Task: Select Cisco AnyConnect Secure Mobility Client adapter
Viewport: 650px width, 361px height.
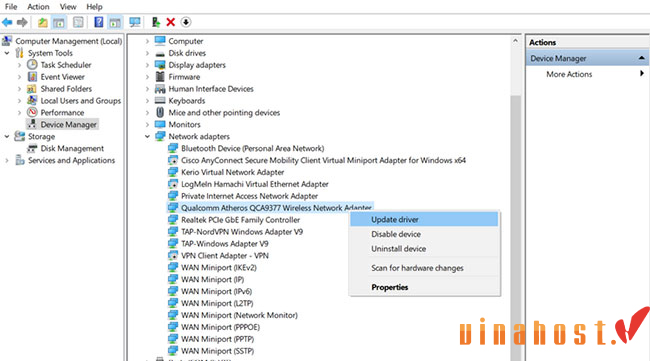Action: coord(323,160)
